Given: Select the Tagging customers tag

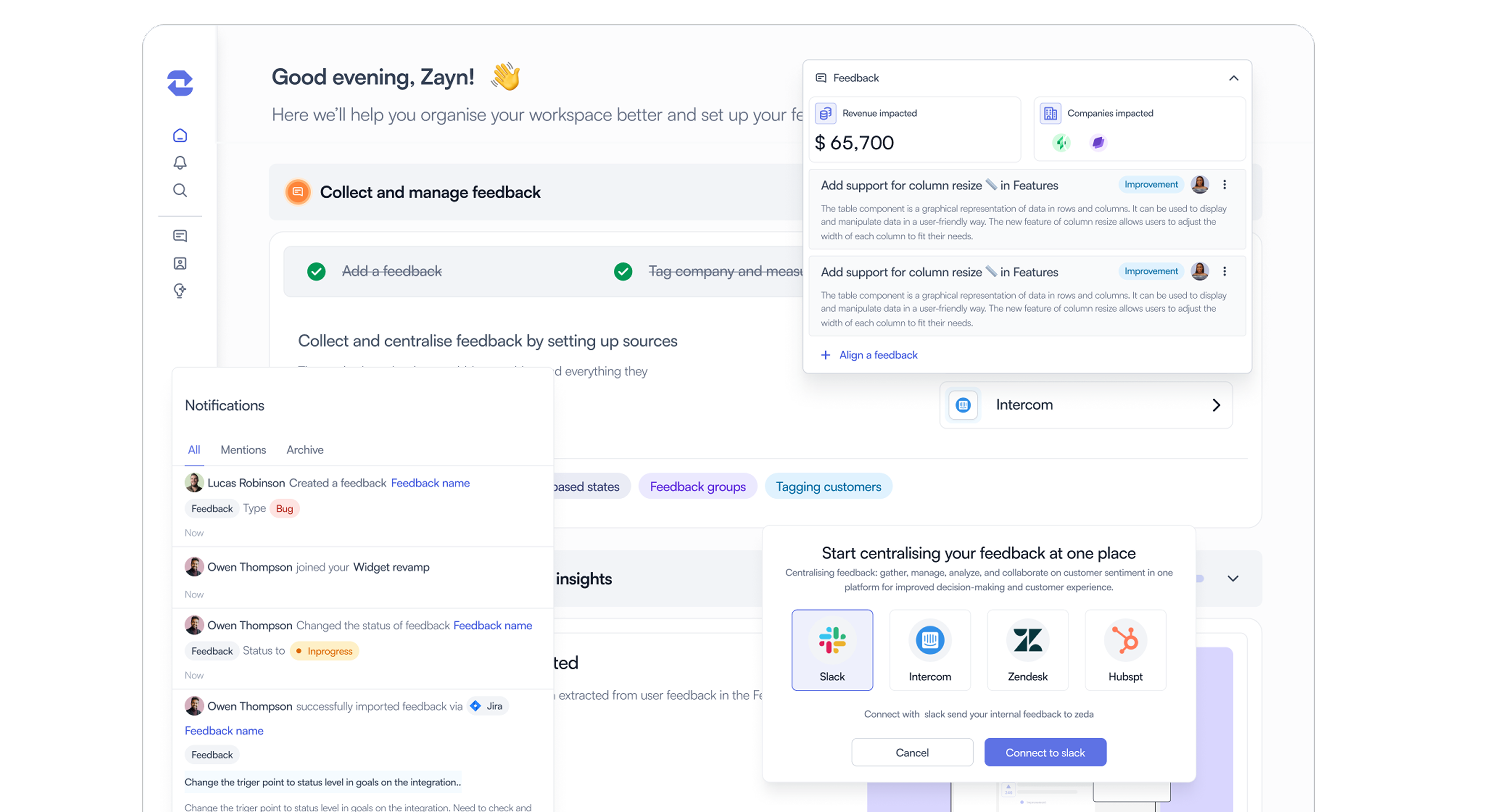Looking at the screenshot, I should click(x=828, y=487).
